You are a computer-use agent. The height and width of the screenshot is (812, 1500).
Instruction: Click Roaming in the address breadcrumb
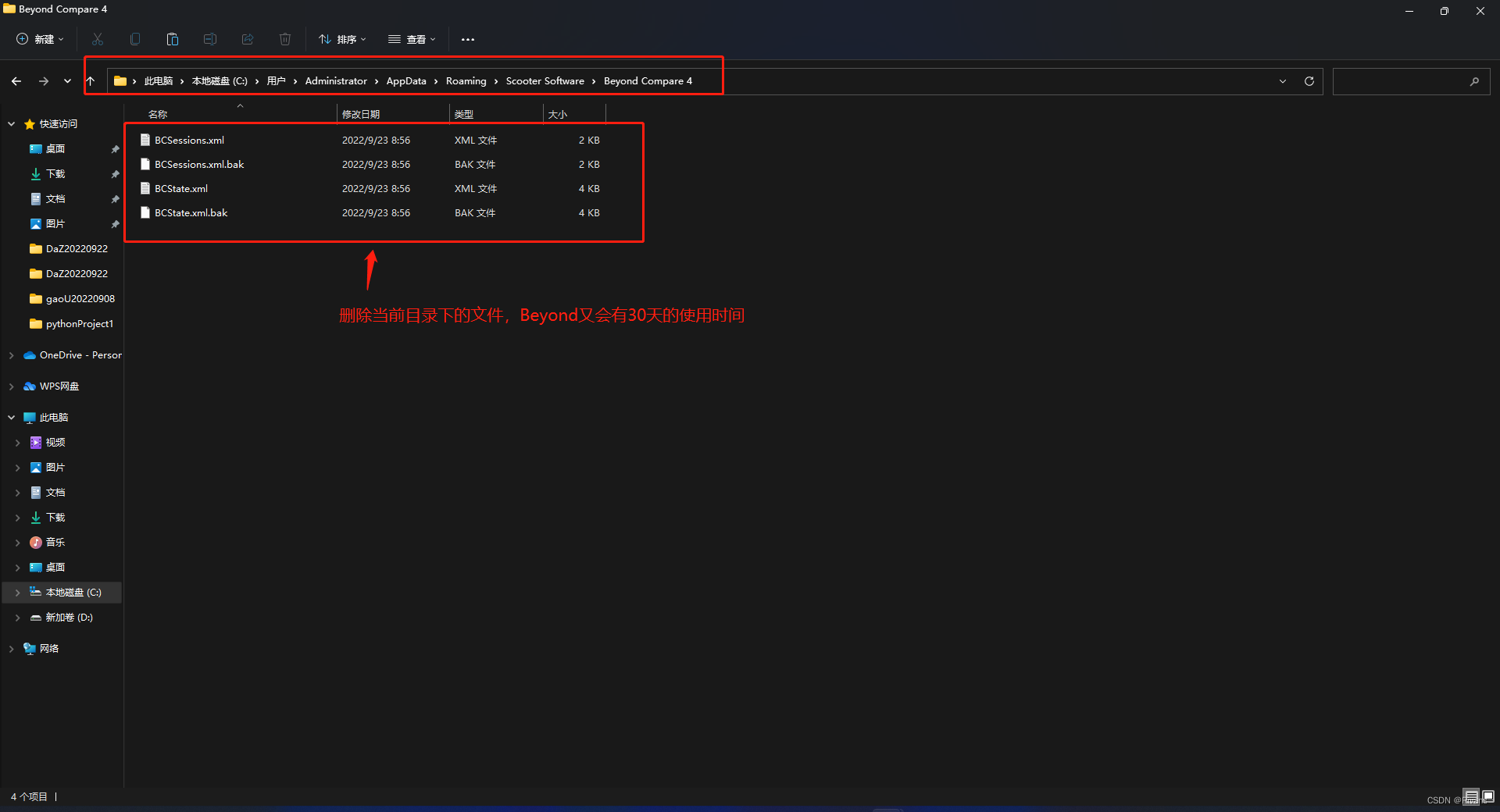[x=466, y=81]
